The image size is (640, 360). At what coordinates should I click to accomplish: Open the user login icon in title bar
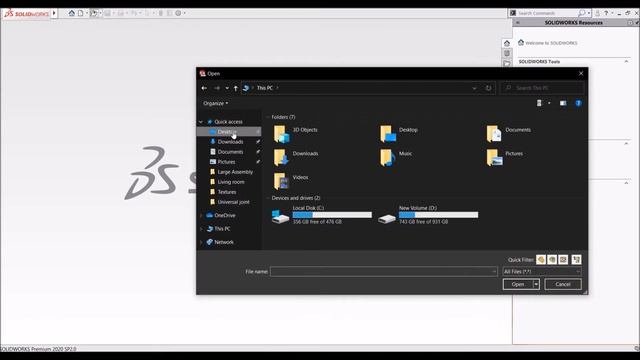coord(598,13)
